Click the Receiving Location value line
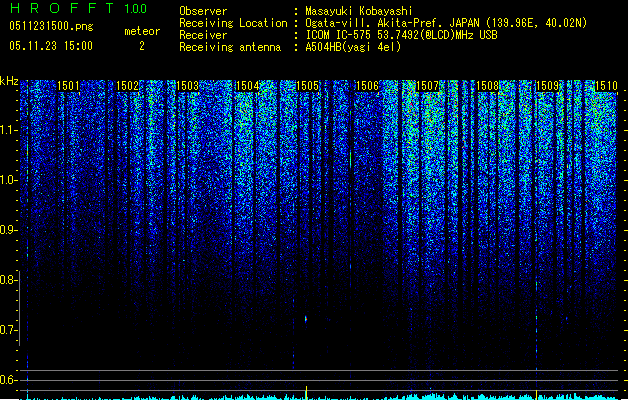The width and height of the screenshot is (629, 400). click(x=446, y=23)
